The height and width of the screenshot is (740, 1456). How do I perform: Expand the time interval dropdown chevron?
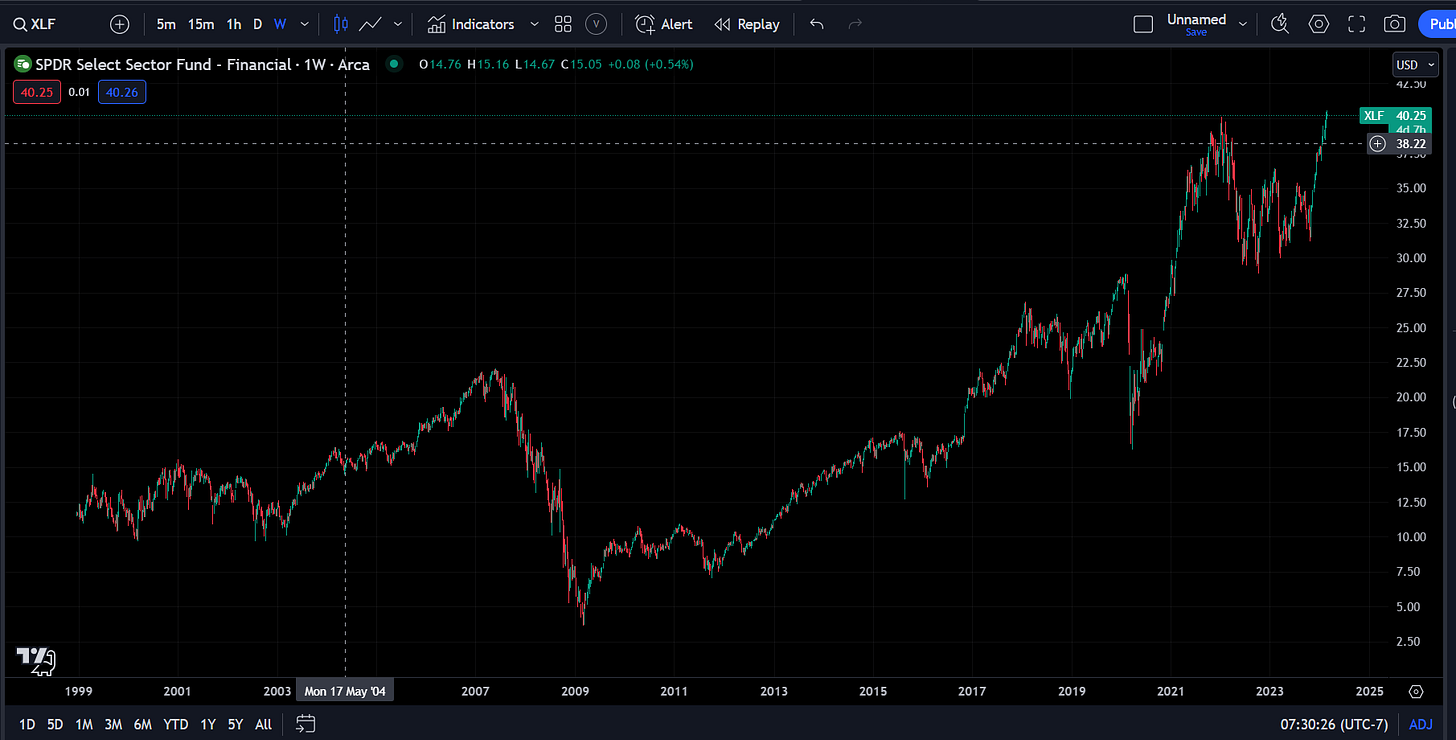coord(305,24)
